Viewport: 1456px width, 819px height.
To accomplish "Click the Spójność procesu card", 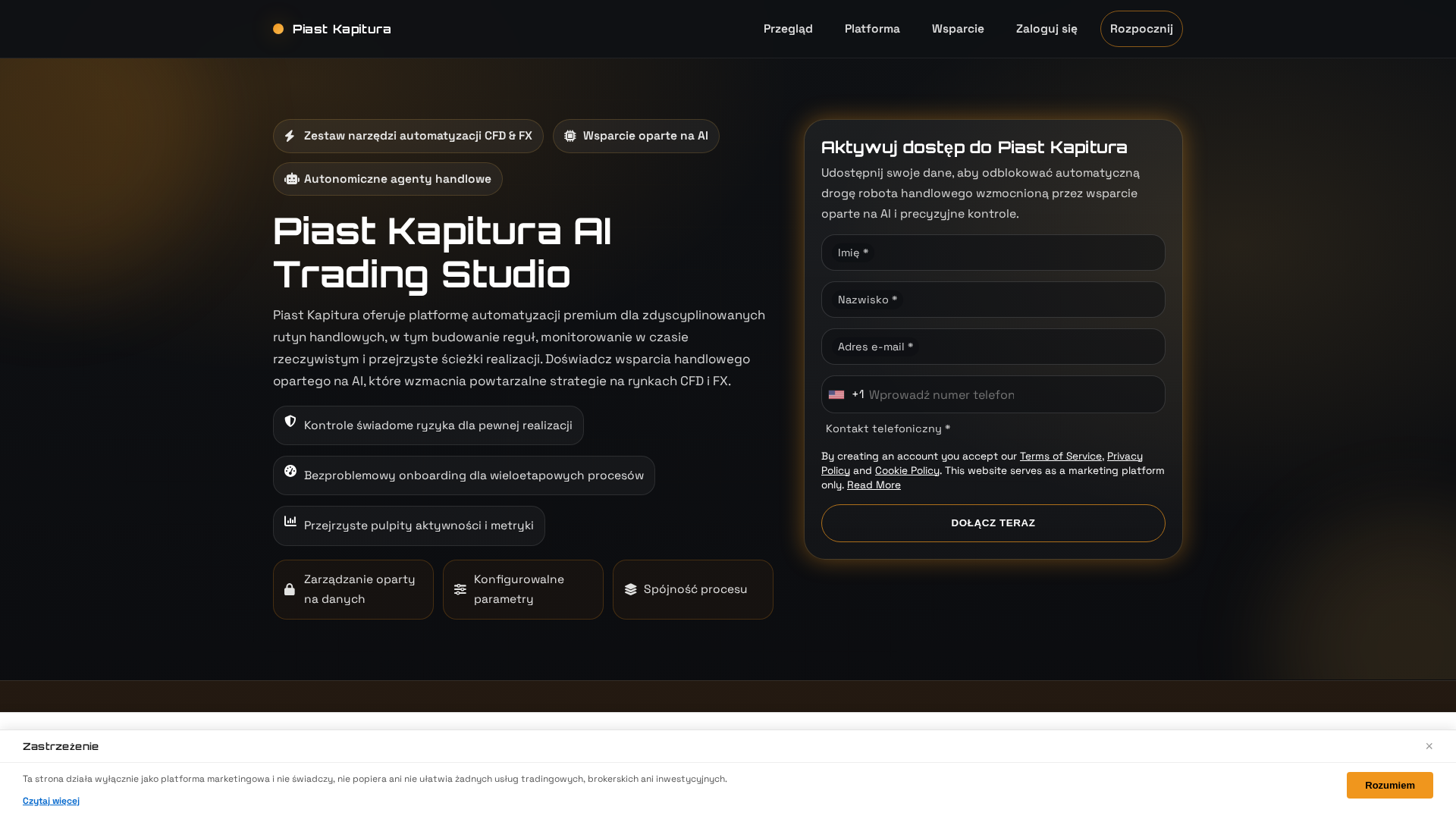I will coord(693,589).
